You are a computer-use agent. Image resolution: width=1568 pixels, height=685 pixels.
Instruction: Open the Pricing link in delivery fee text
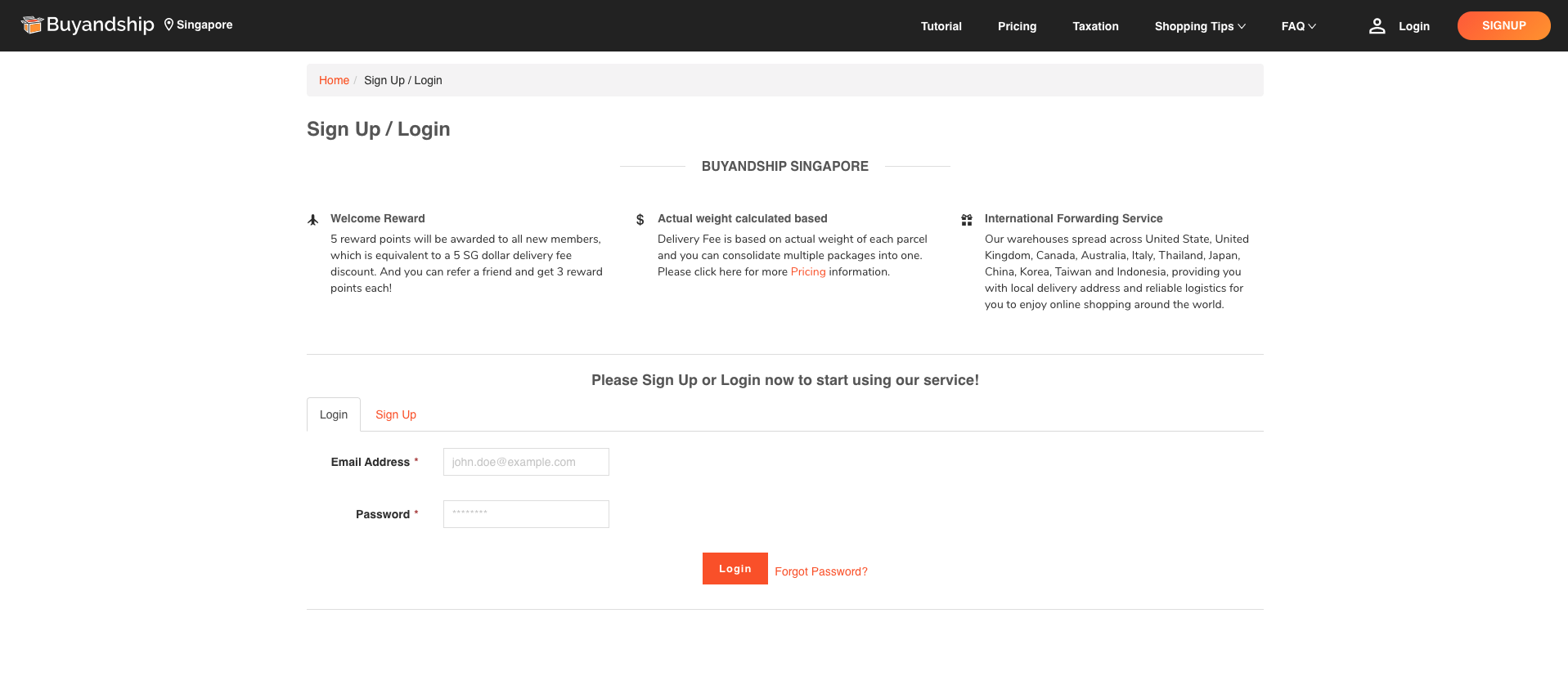point(808,271)
